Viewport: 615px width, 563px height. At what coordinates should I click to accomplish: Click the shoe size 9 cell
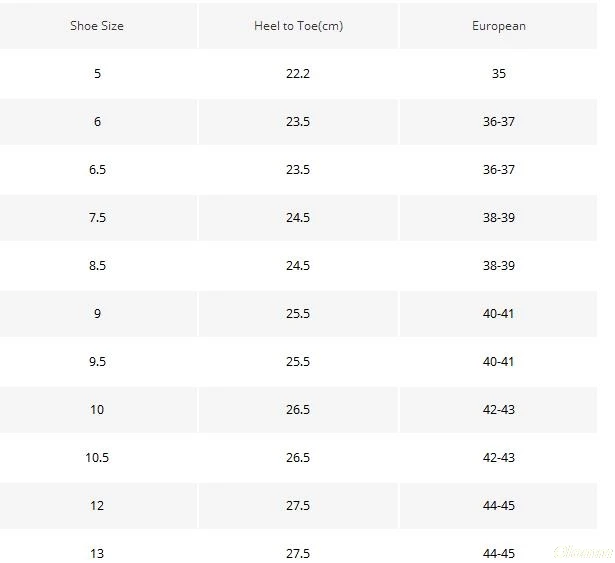pyautogui.click(x=97, y=314)
